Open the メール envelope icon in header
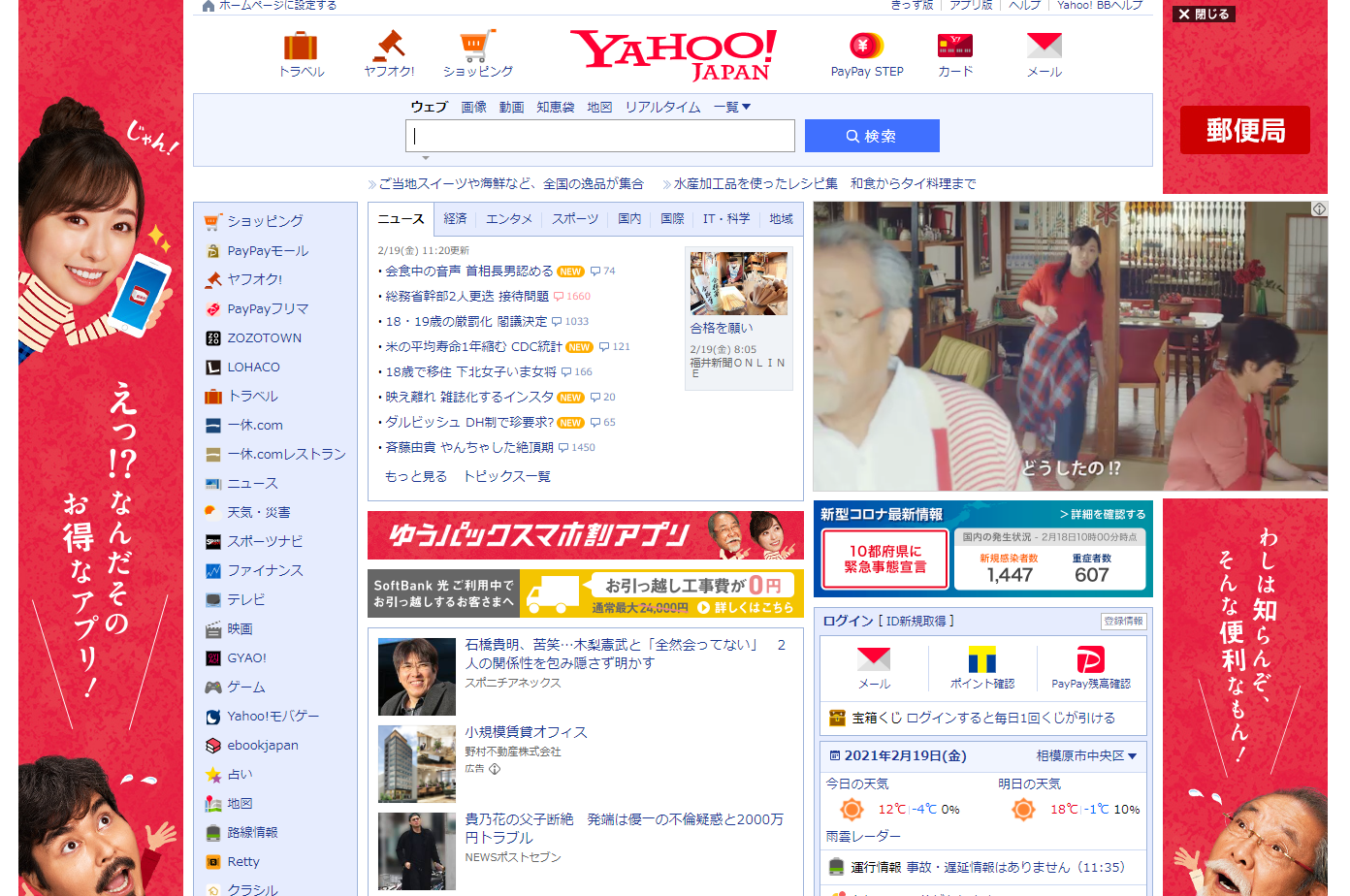The height and width of the screenshot is (896, 1350). coord(1044,46)
